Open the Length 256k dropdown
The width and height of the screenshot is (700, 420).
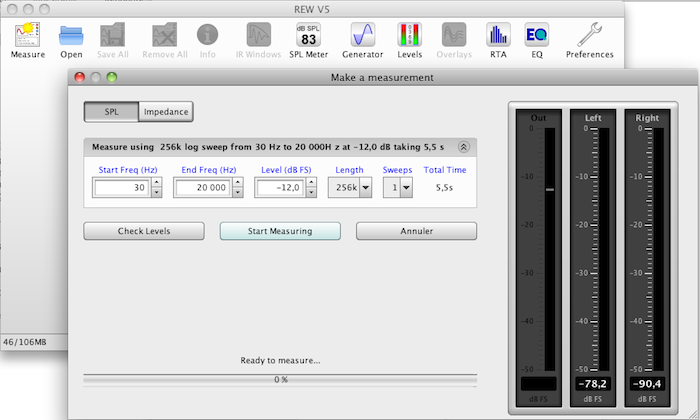(350, 187)
